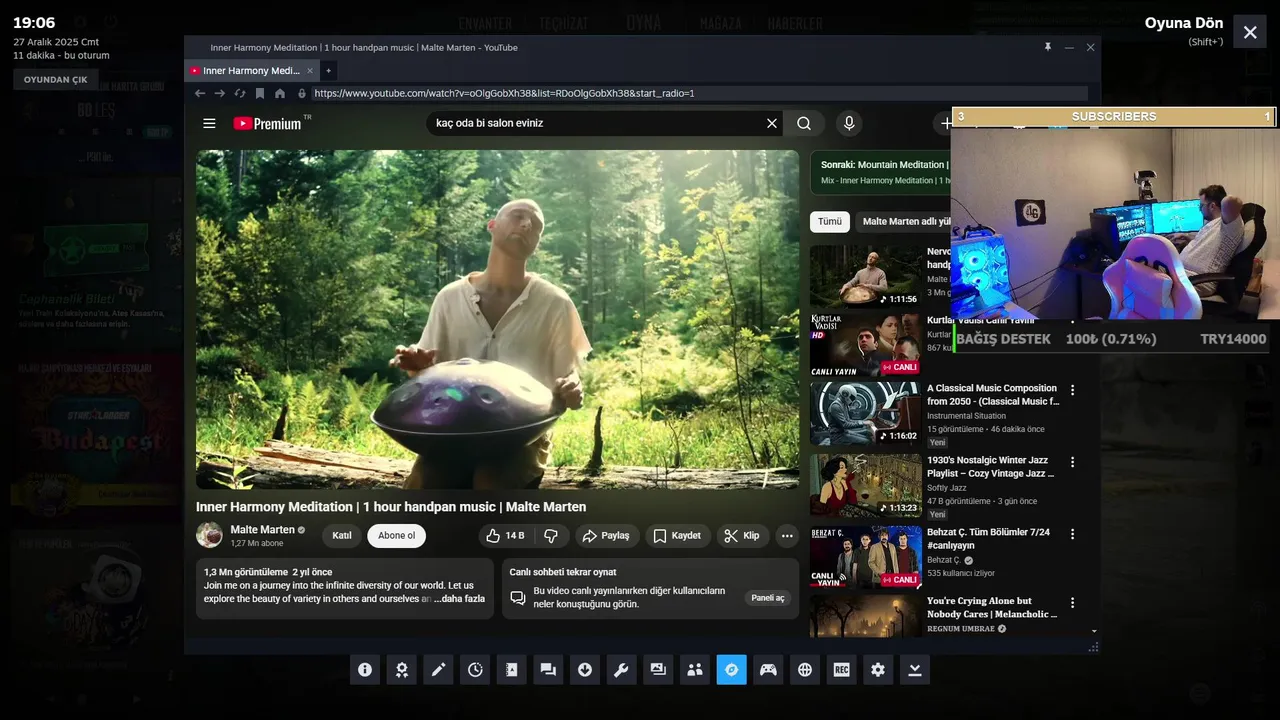Open the achievements icon in overlay toolbar
The image size is (1280, 720).
(401, 670)
